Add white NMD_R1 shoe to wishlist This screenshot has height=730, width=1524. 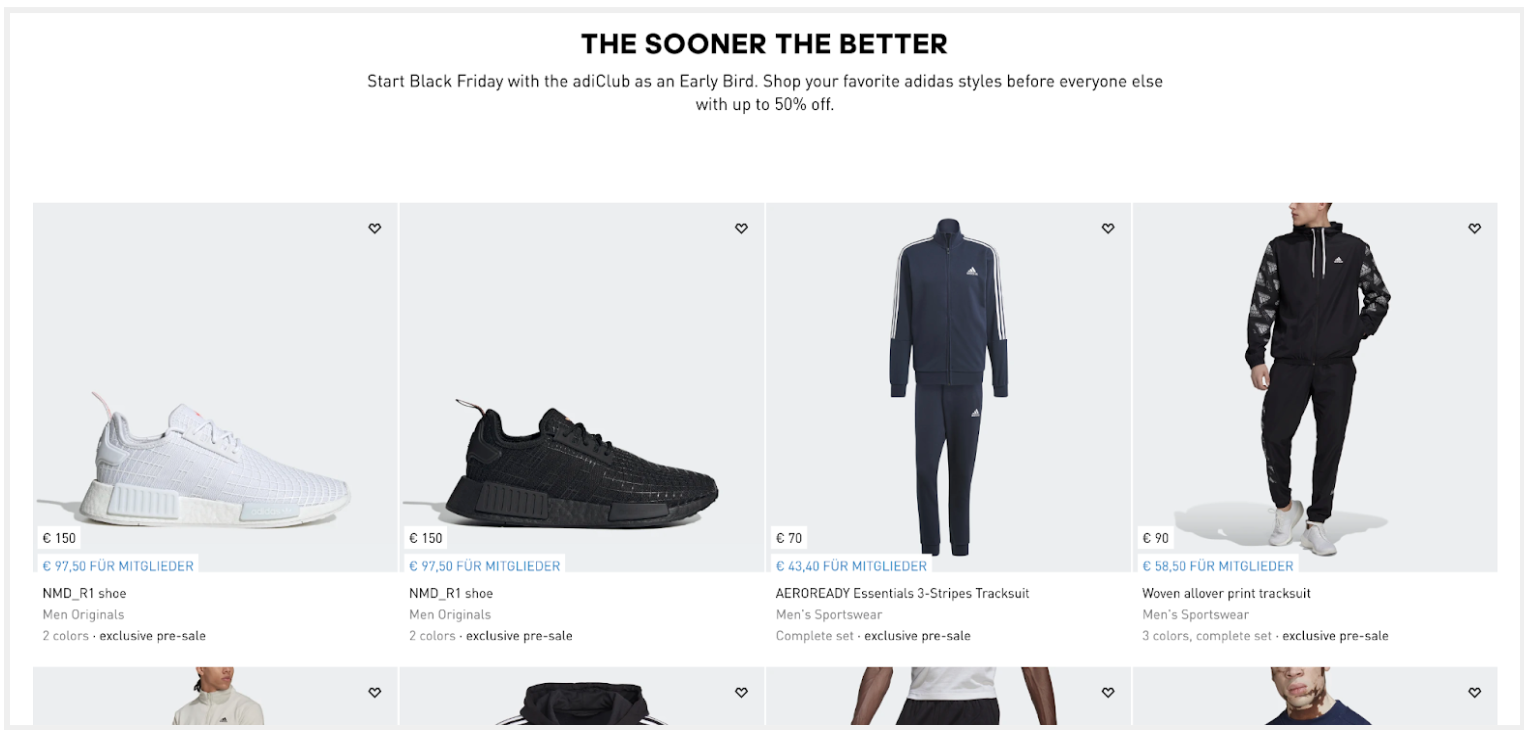point(375,229)
